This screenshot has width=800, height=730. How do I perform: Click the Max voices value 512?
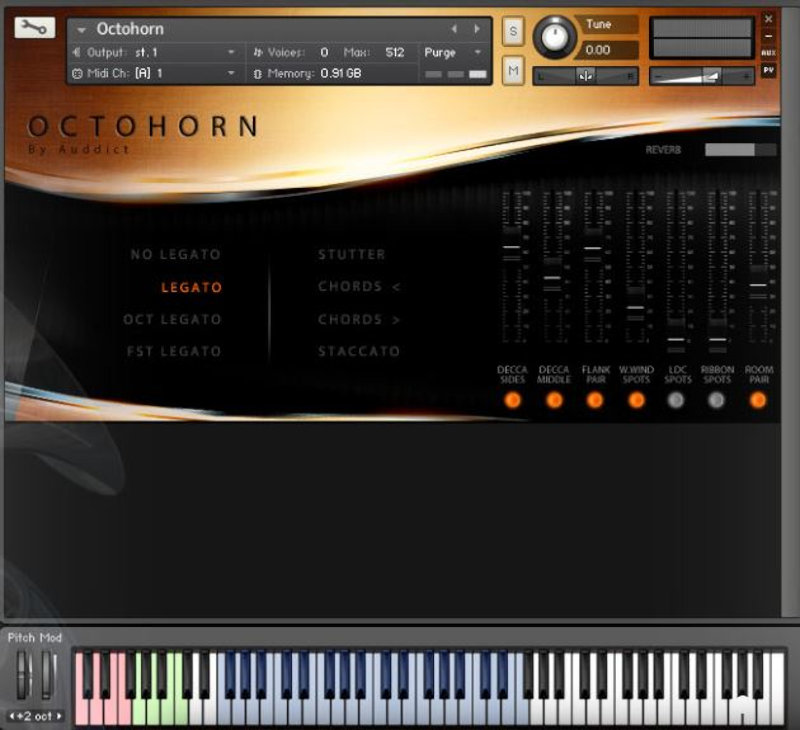pyautogui.click(x=394, y=53)
